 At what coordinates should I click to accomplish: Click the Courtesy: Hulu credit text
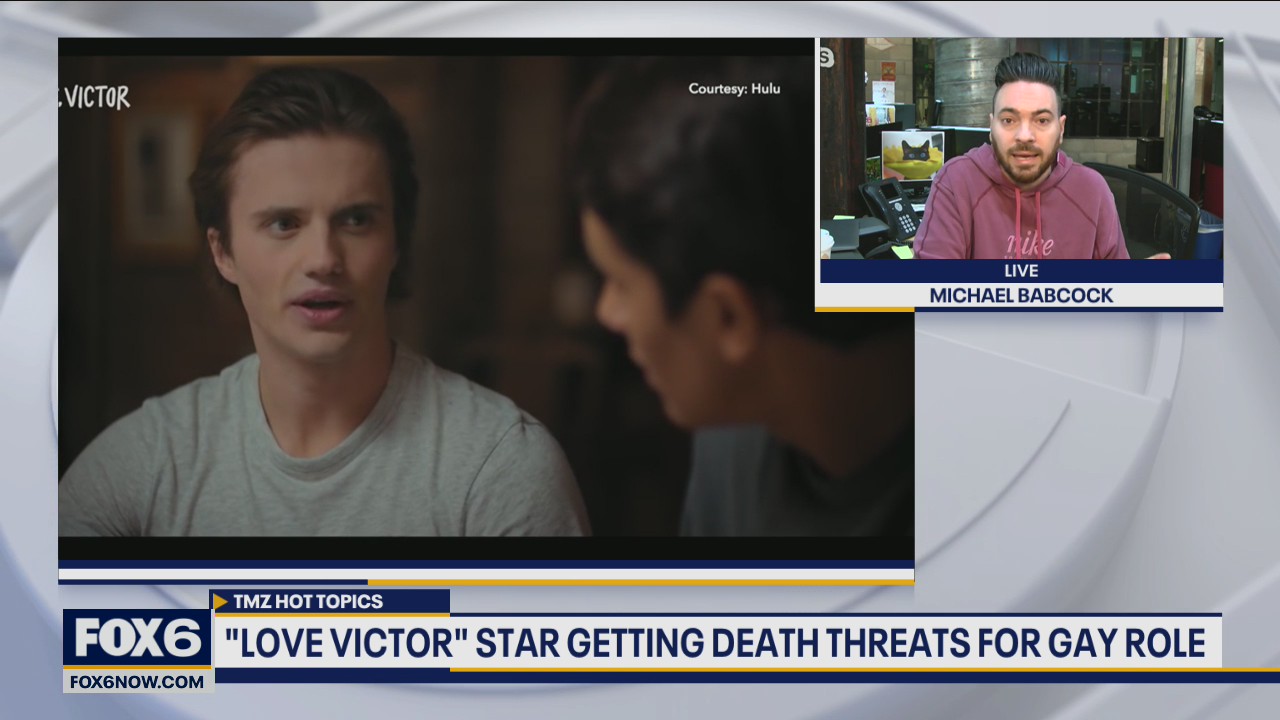[734, 89]
